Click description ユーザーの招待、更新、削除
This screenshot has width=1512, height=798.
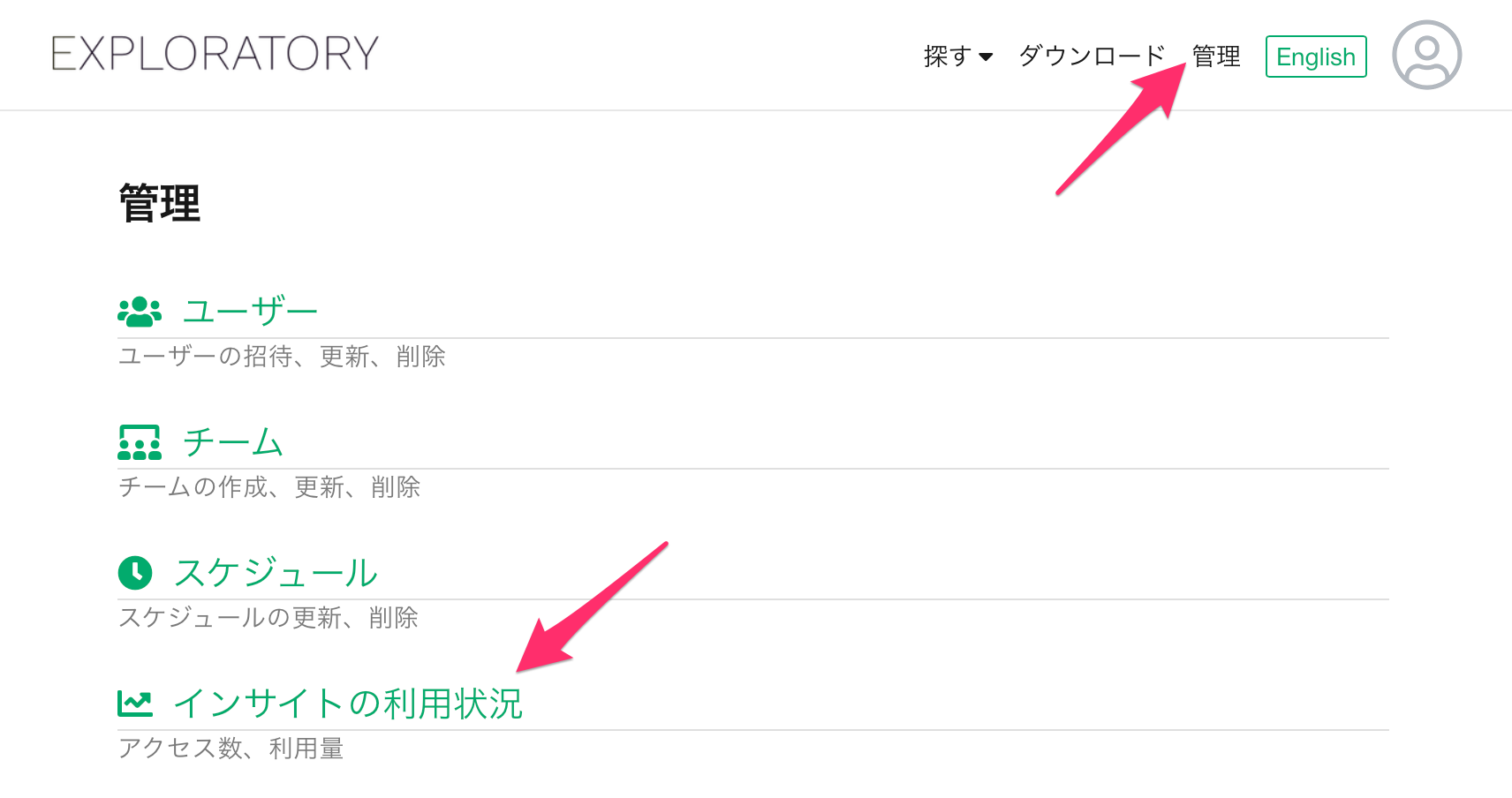pyautogui.click(x=282, y=357)
